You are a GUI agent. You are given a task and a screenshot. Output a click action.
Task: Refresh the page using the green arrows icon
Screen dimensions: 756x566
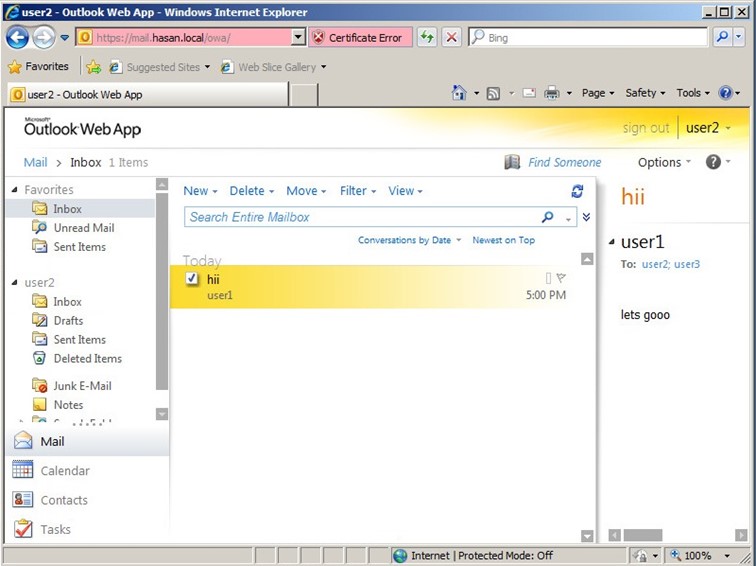tap(427, 38)
